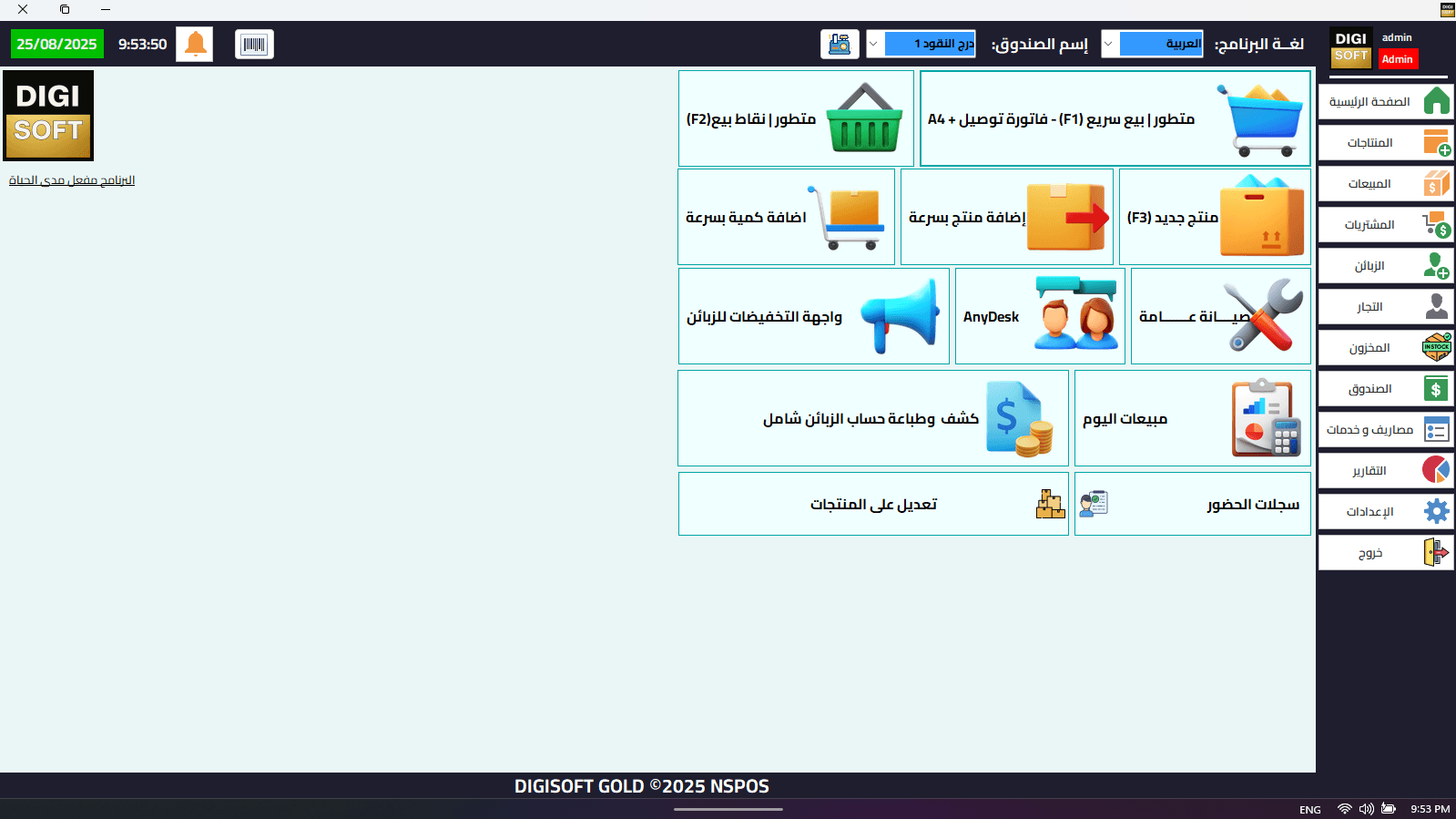Screen dimensions: 1456x819
Task: Open today's sales report tile
Action: pyautogui.click(x=1193, y=418)
